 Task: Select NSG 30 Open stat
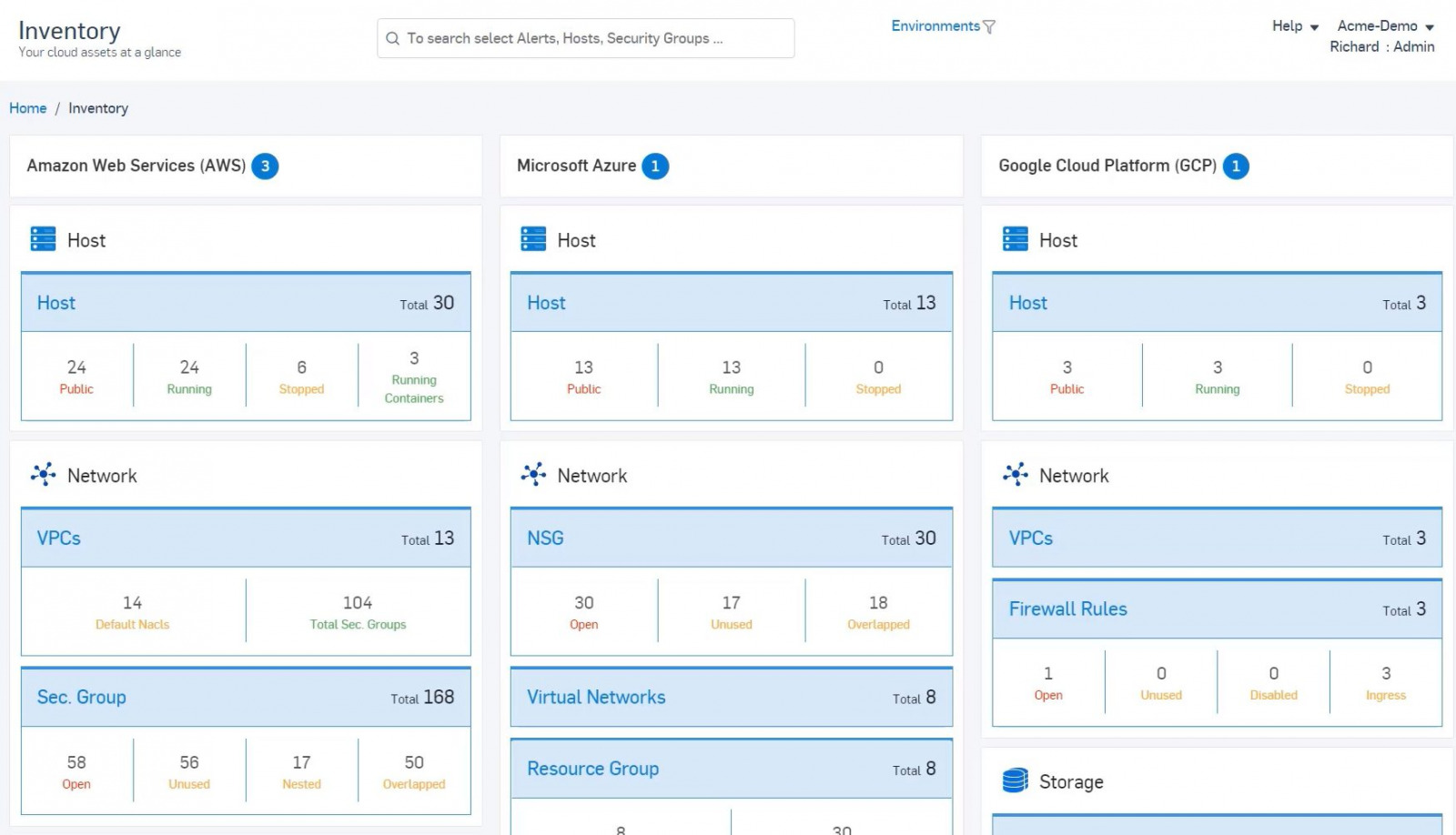584,612
